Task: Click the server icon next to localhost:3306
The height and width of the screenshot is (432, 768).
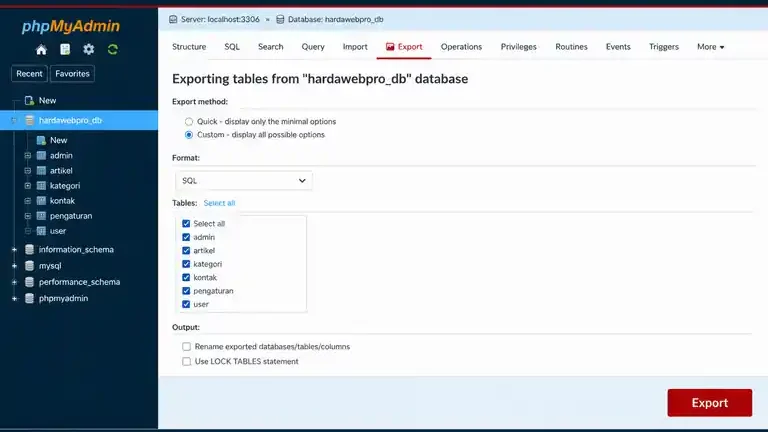Action: click(173, 20)
